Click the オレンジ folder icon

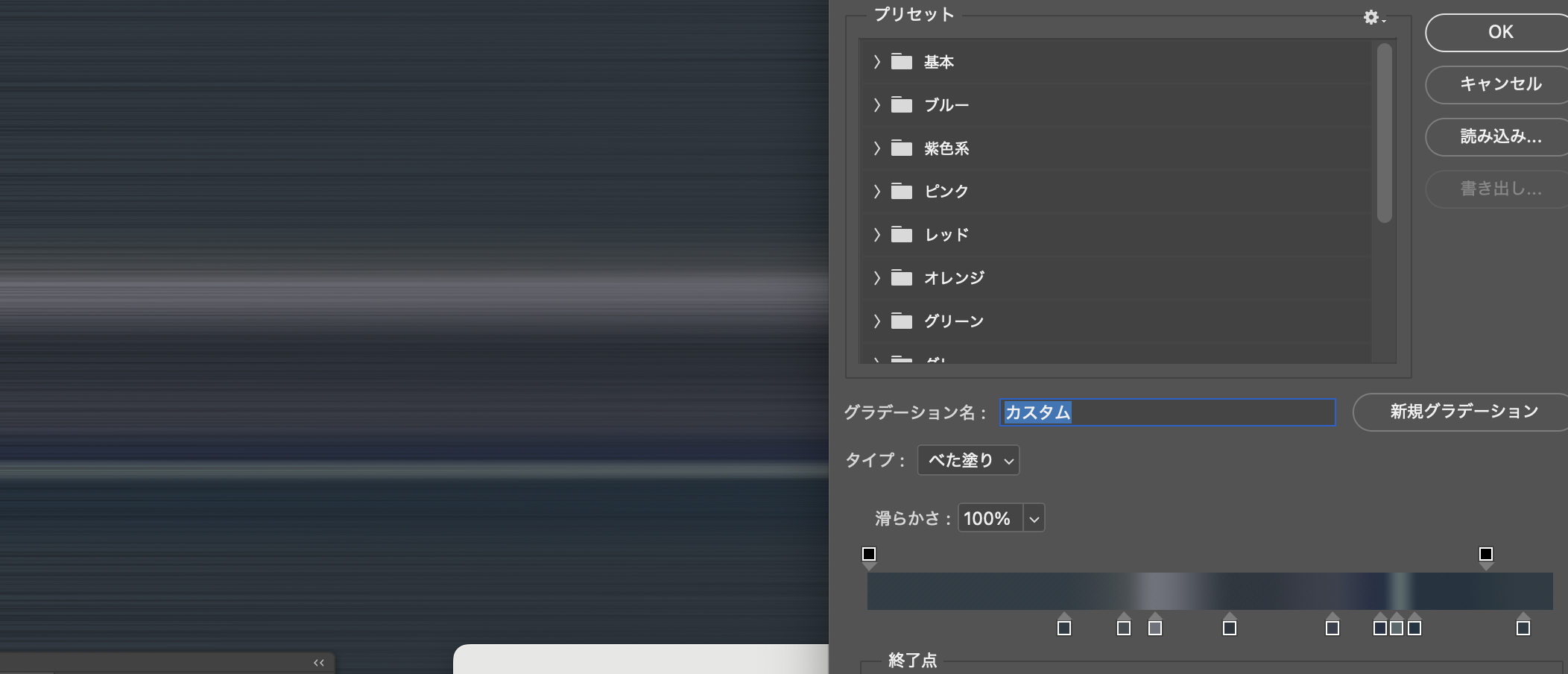point(902,278)
